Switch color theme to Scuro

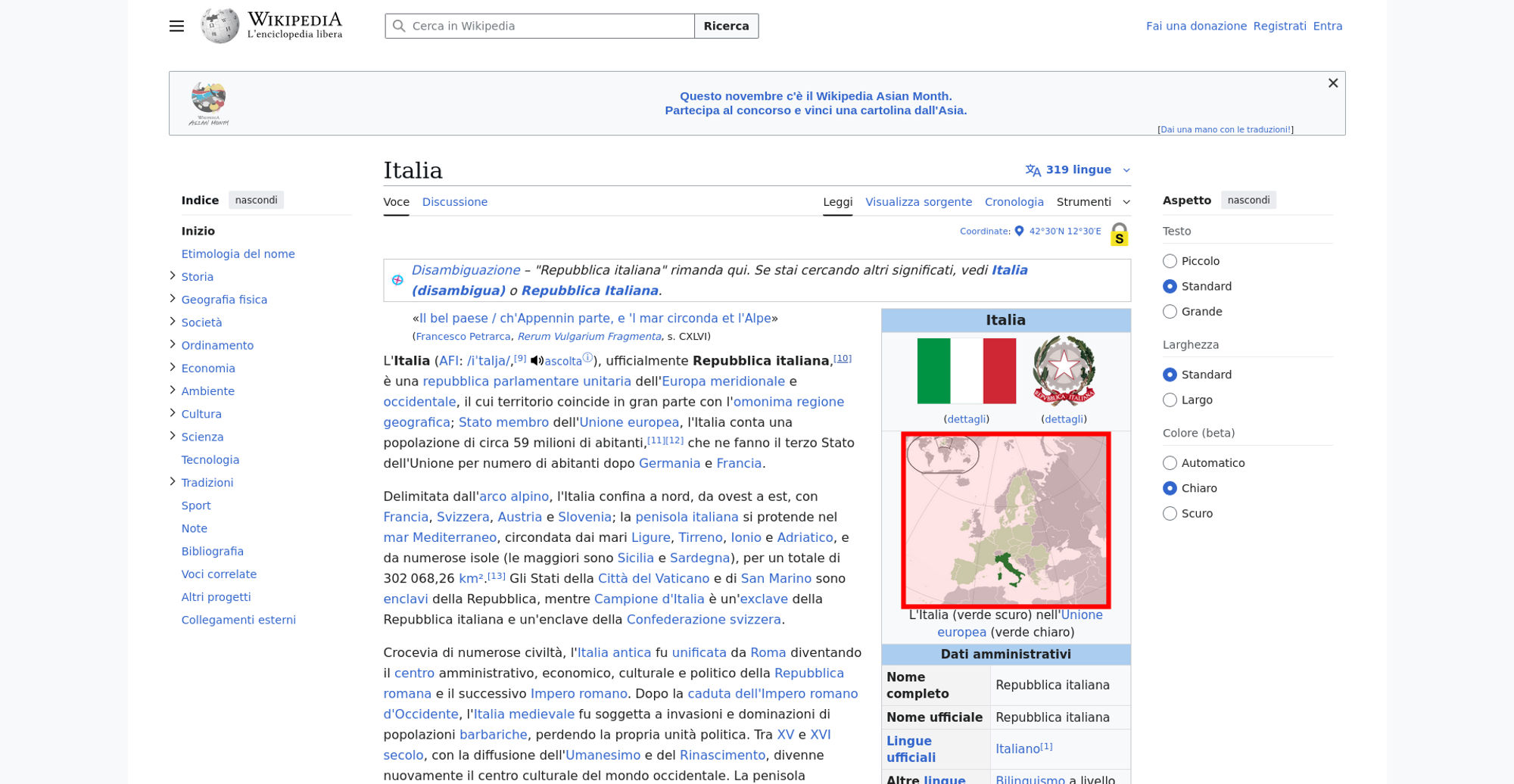1170,513
